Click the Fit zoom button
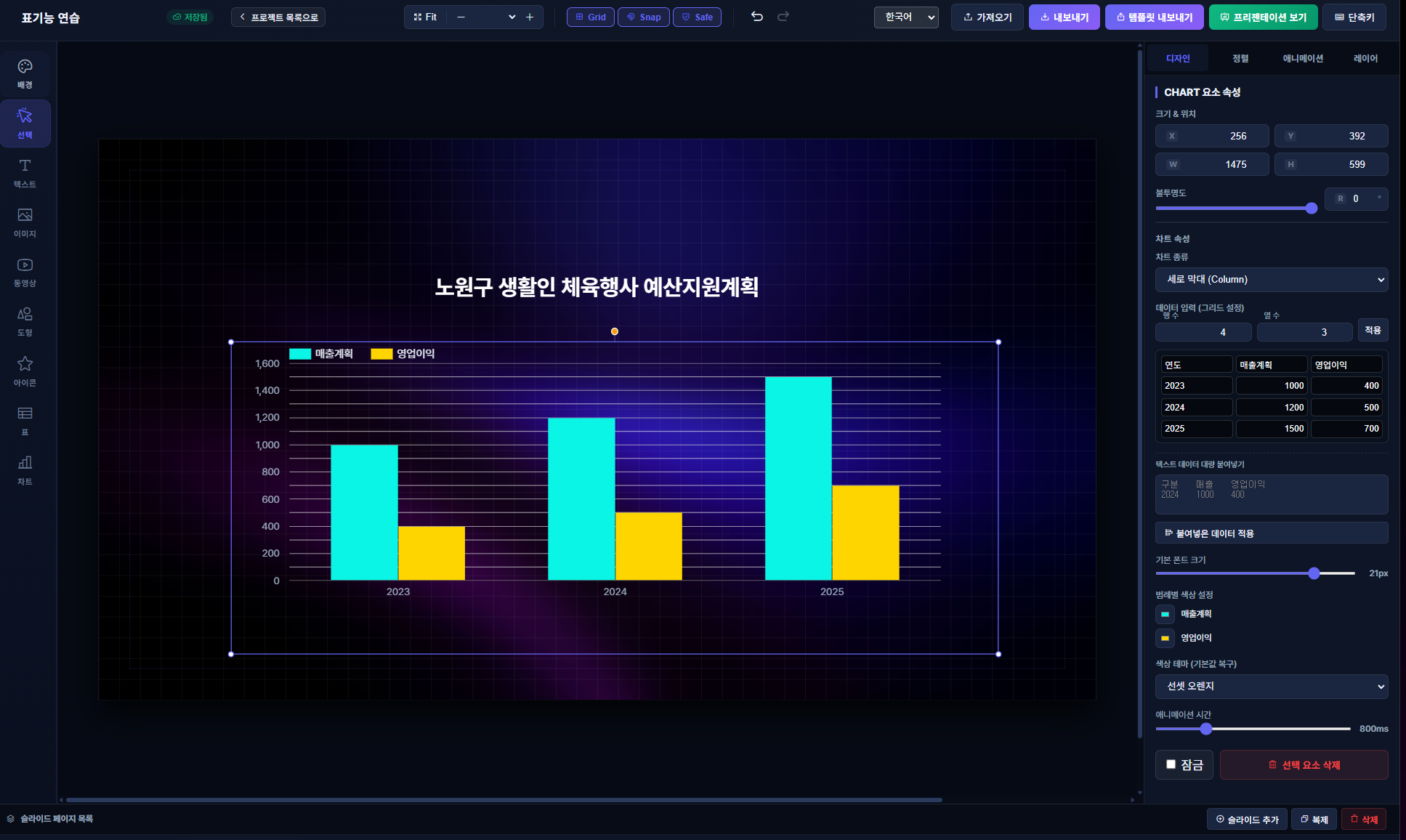 click(x=425, y=17)
